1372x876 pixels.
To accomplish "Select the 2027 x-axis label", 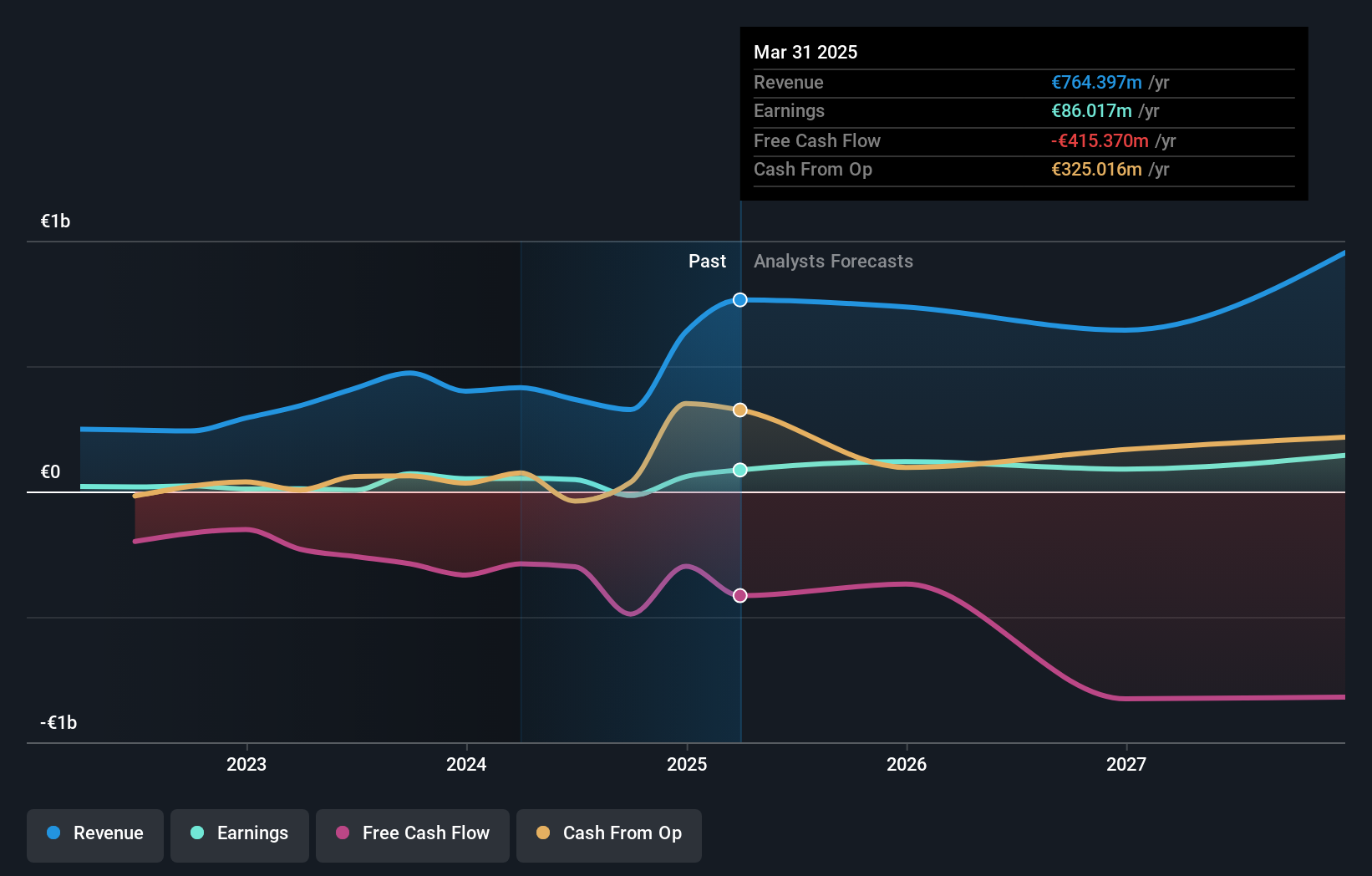I will 1126,765.
